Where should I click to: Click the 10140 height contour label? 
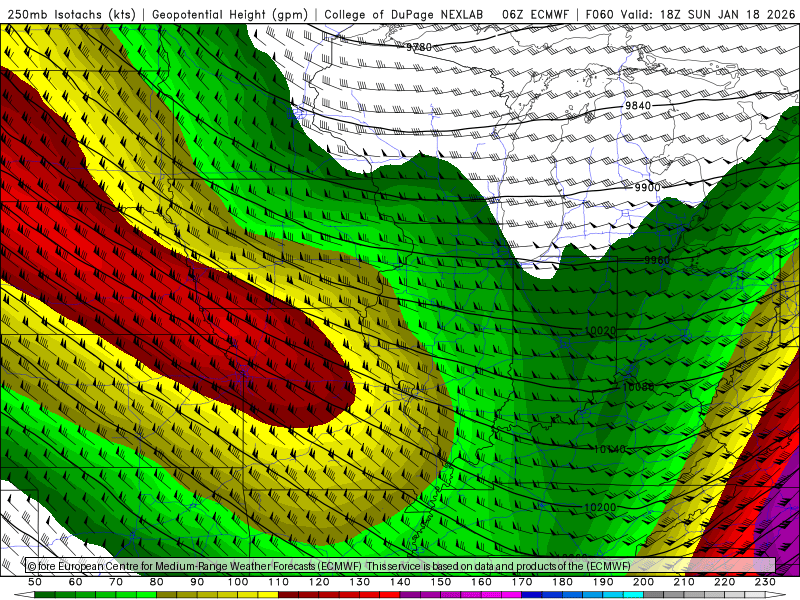coord(610,449)
